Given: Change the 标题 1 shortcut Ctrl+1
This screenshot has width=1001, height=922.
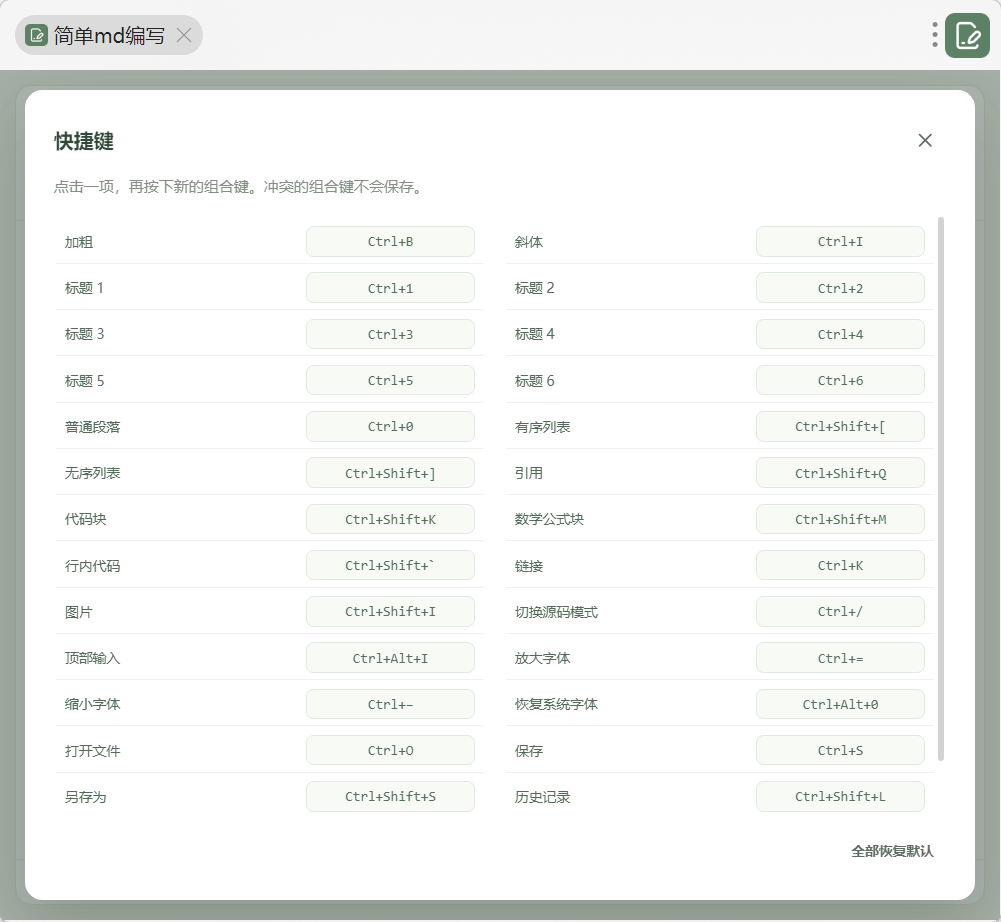Looking at the screenshot, I should 390,288.
